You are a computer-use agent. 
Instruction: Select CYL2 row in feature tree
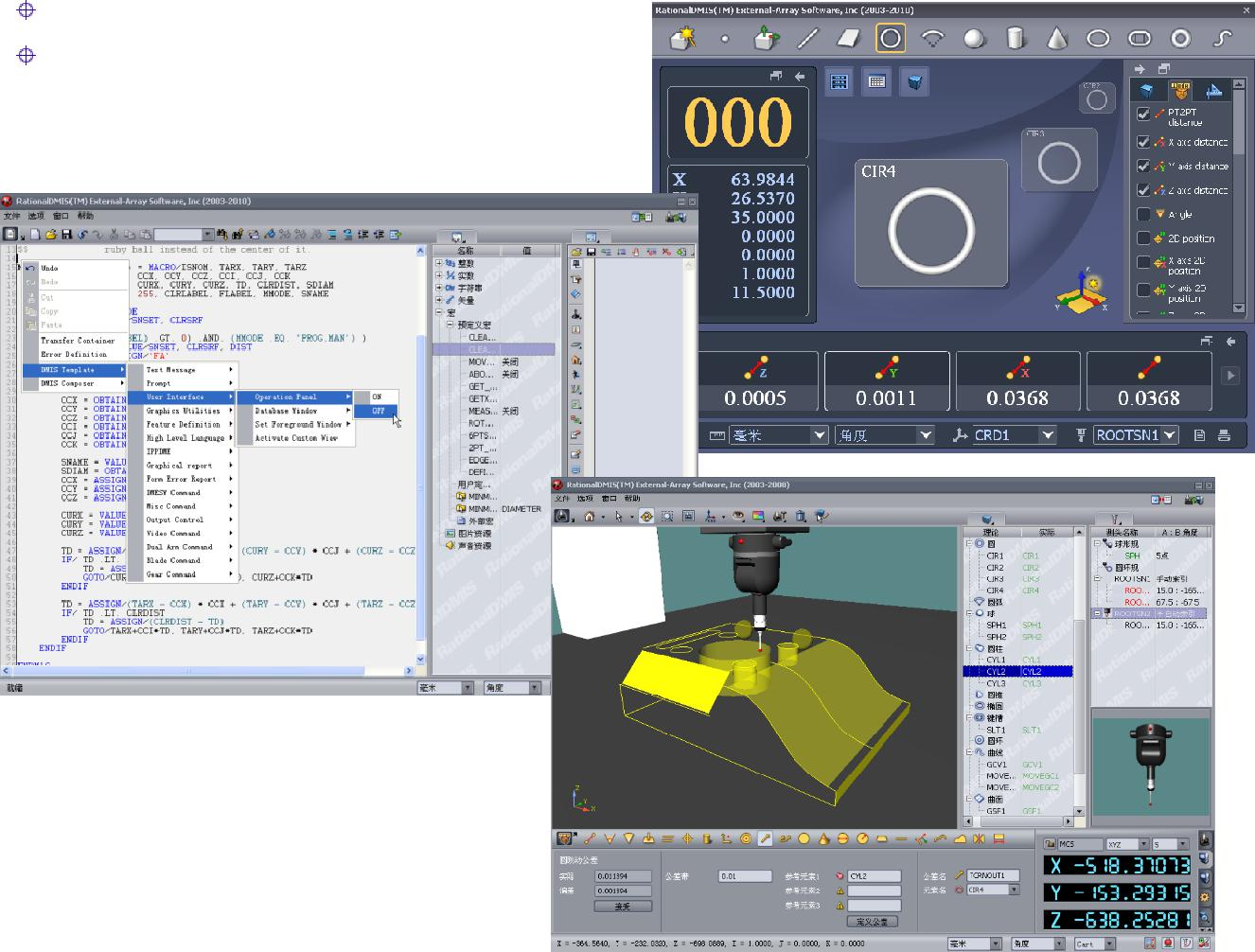(1017, 671)
